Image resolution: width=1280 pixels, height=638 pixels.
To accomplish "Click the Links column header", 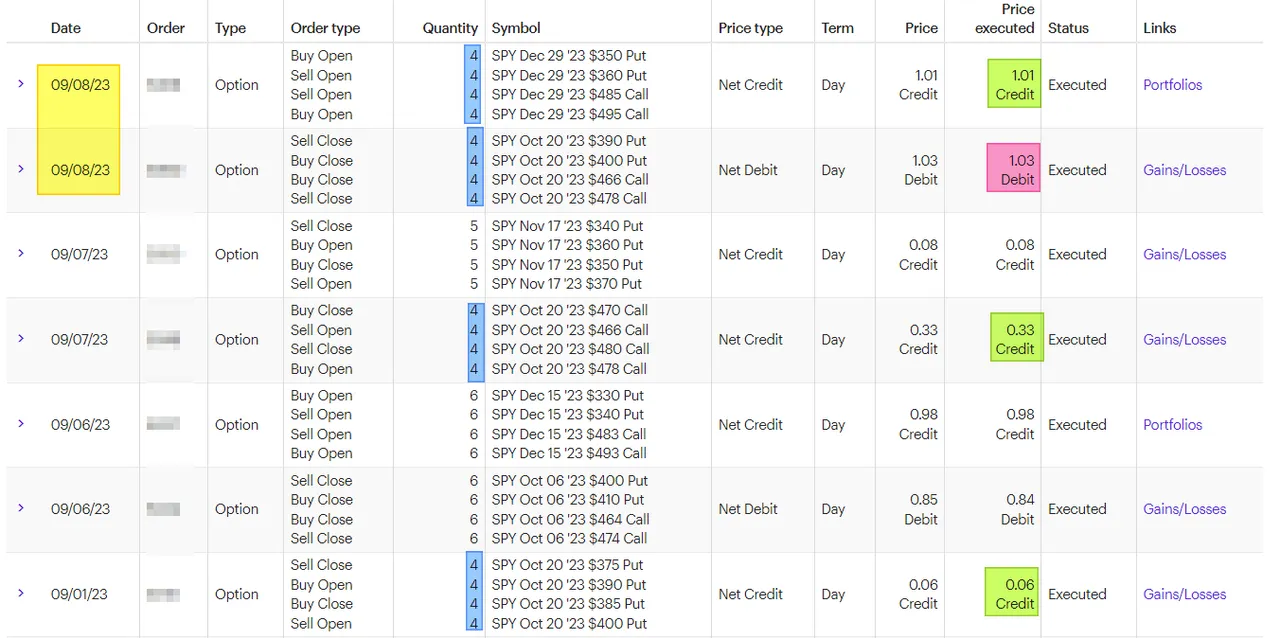I will click(1161, 28).
